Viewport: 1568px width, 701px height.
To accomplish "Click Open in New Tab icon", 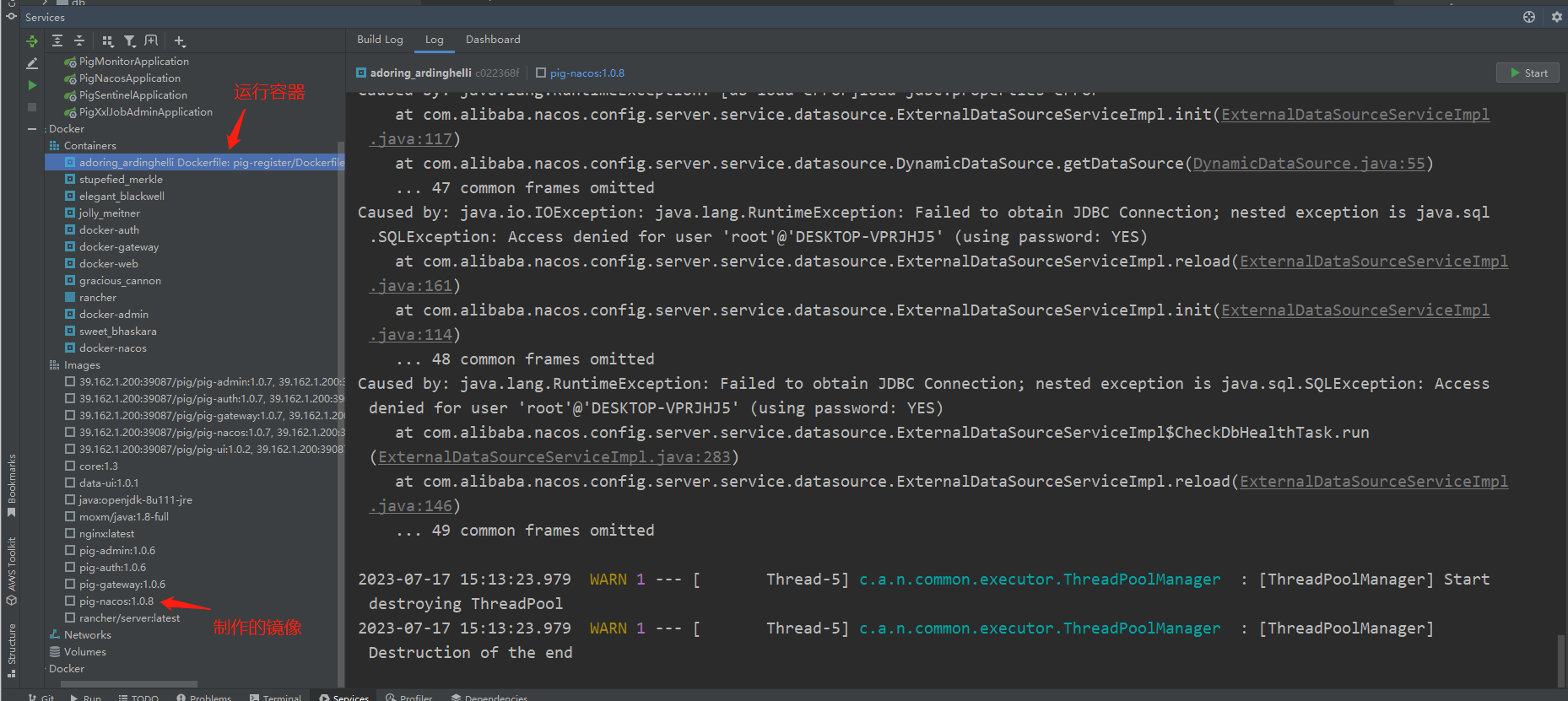I will coord(151,40).
